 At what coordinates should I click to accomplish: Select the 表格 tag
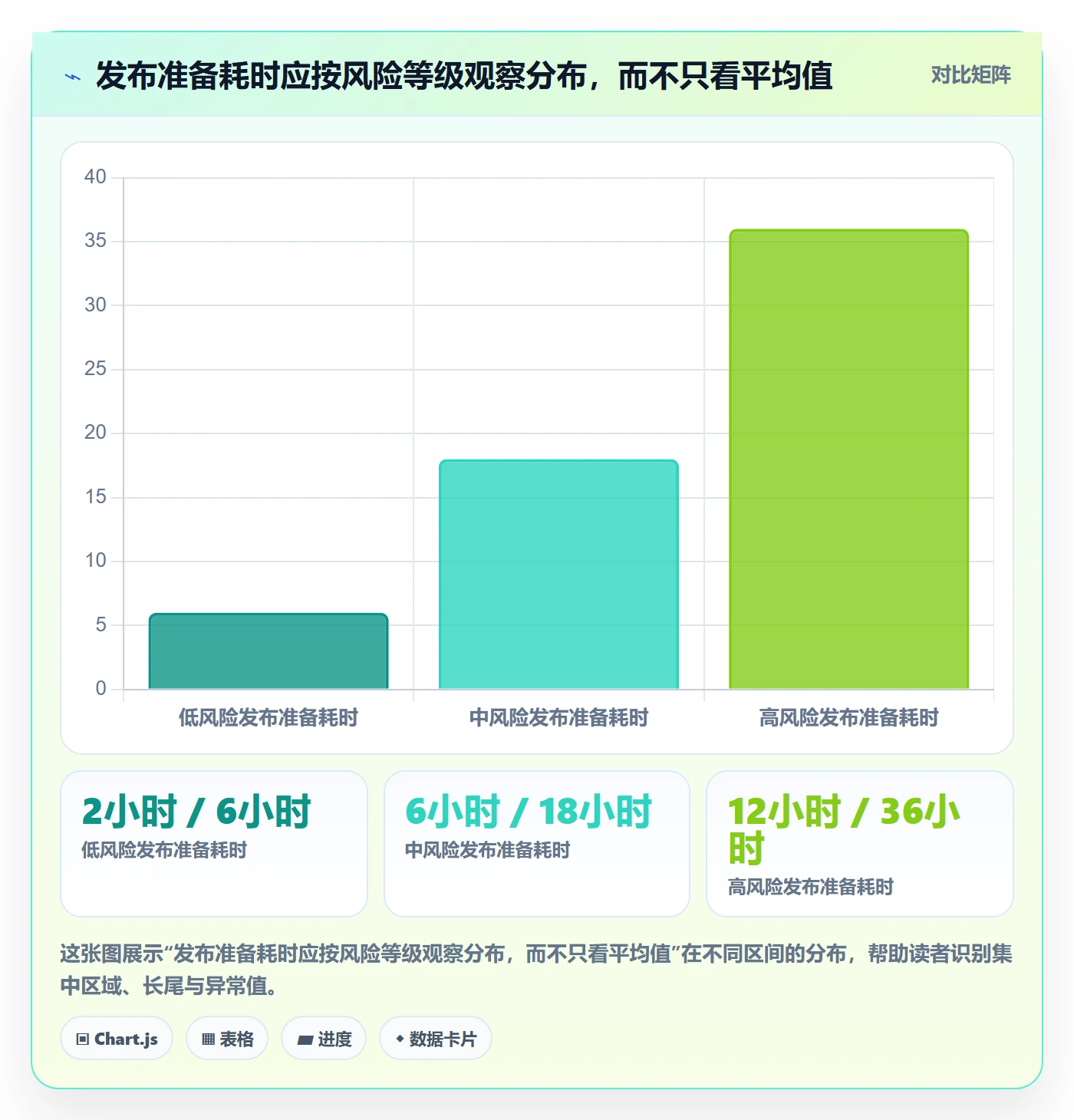[227, 1039]
